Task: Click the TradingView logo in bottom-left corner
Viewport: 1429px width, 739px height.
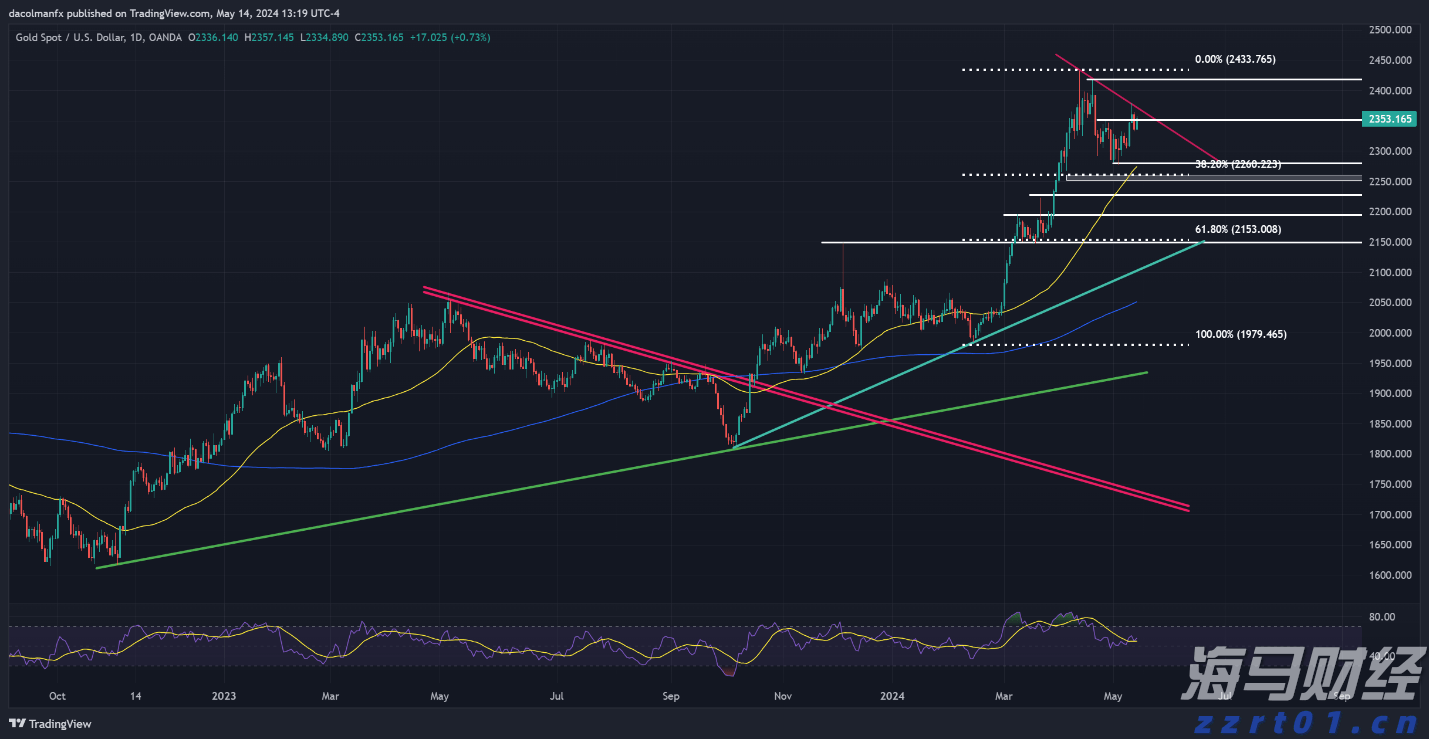Action: point(48,723)
